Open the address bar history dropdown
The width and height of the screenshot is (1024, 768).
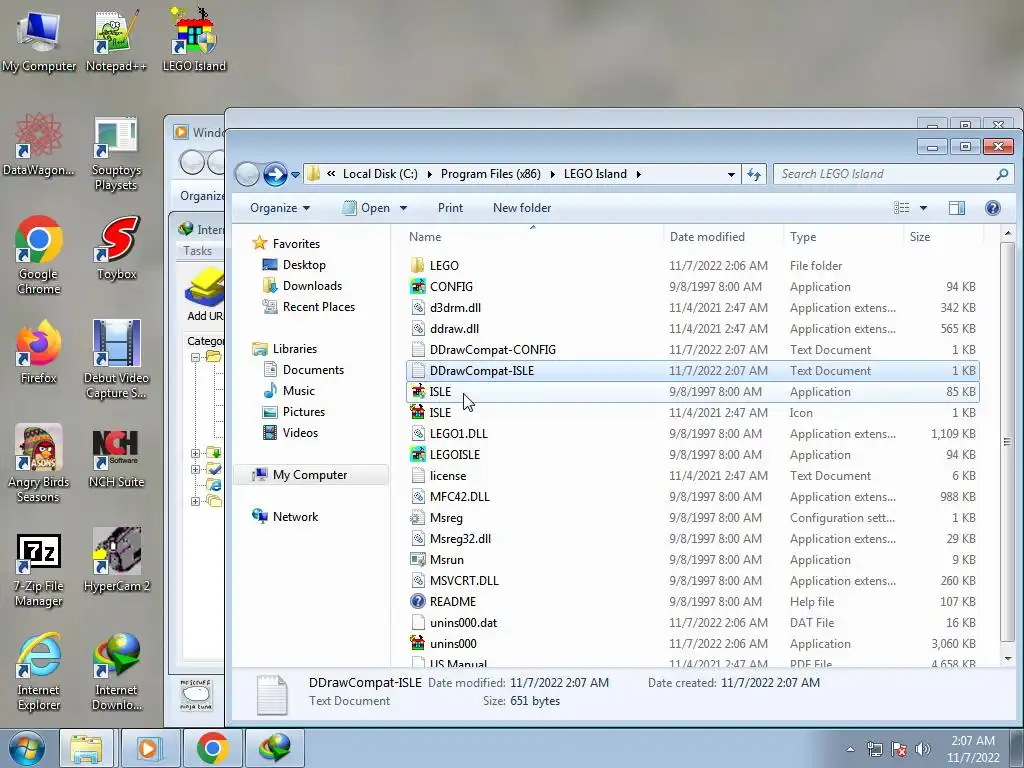pos(731,174)
